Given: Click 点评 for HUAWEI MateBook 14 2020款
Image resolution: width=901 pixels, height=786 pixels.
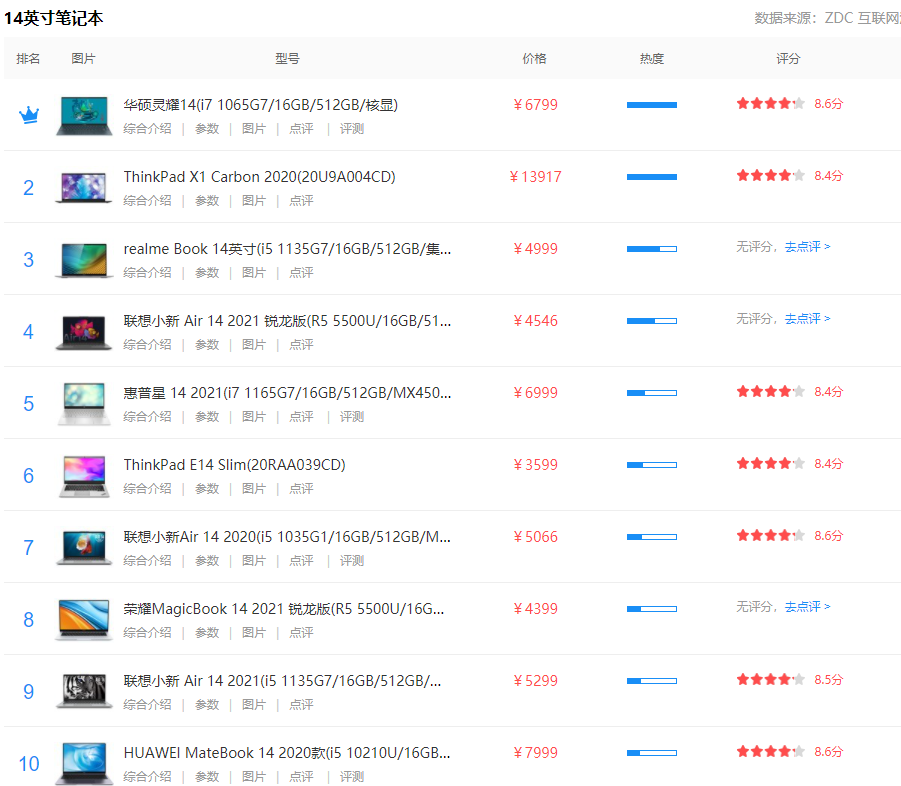Looking at the screenshot, I should tap(301, 776).
